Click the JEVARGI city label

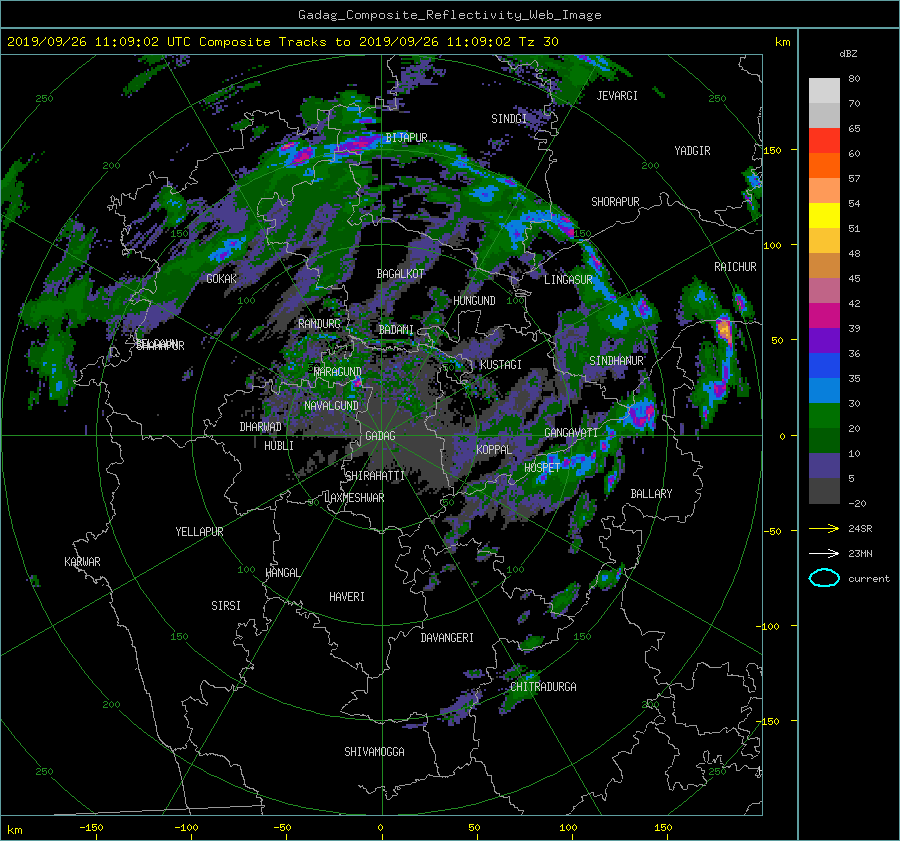coord(617,96)
